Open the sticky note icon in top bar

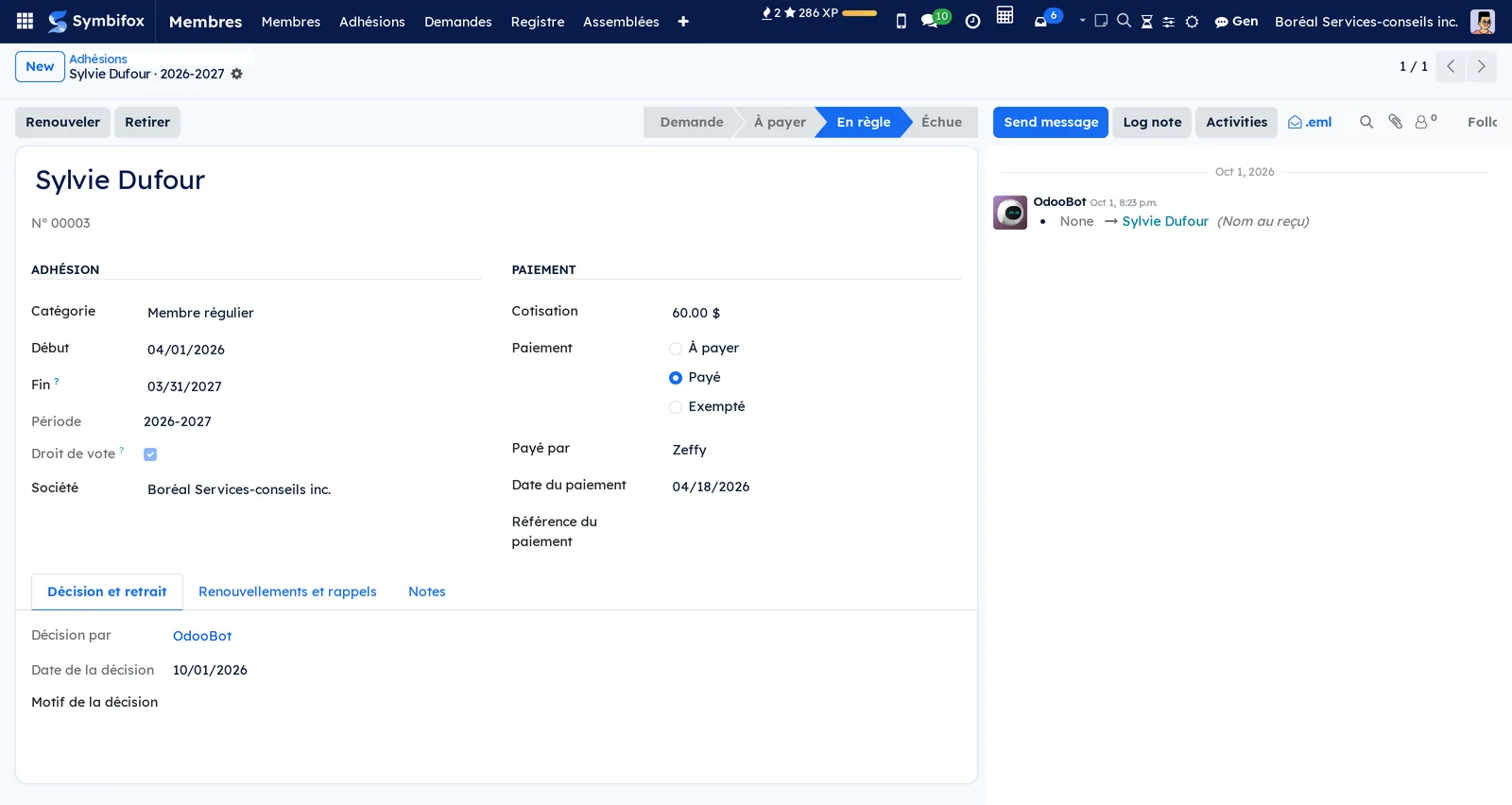pyautogui.click(x=1101, y=21)
